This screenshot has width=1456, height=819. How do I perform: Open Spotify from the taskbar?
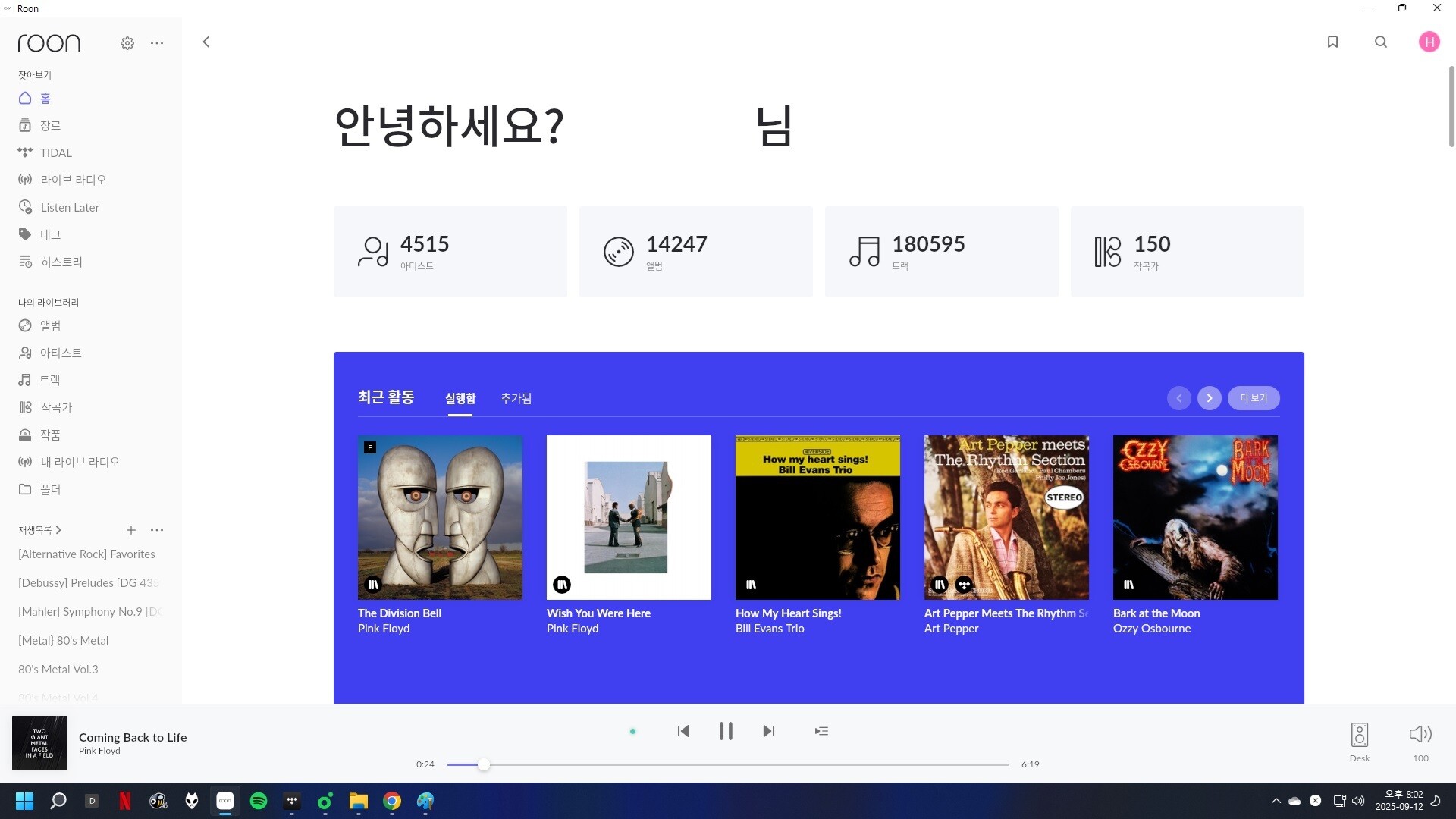[259, 801]
